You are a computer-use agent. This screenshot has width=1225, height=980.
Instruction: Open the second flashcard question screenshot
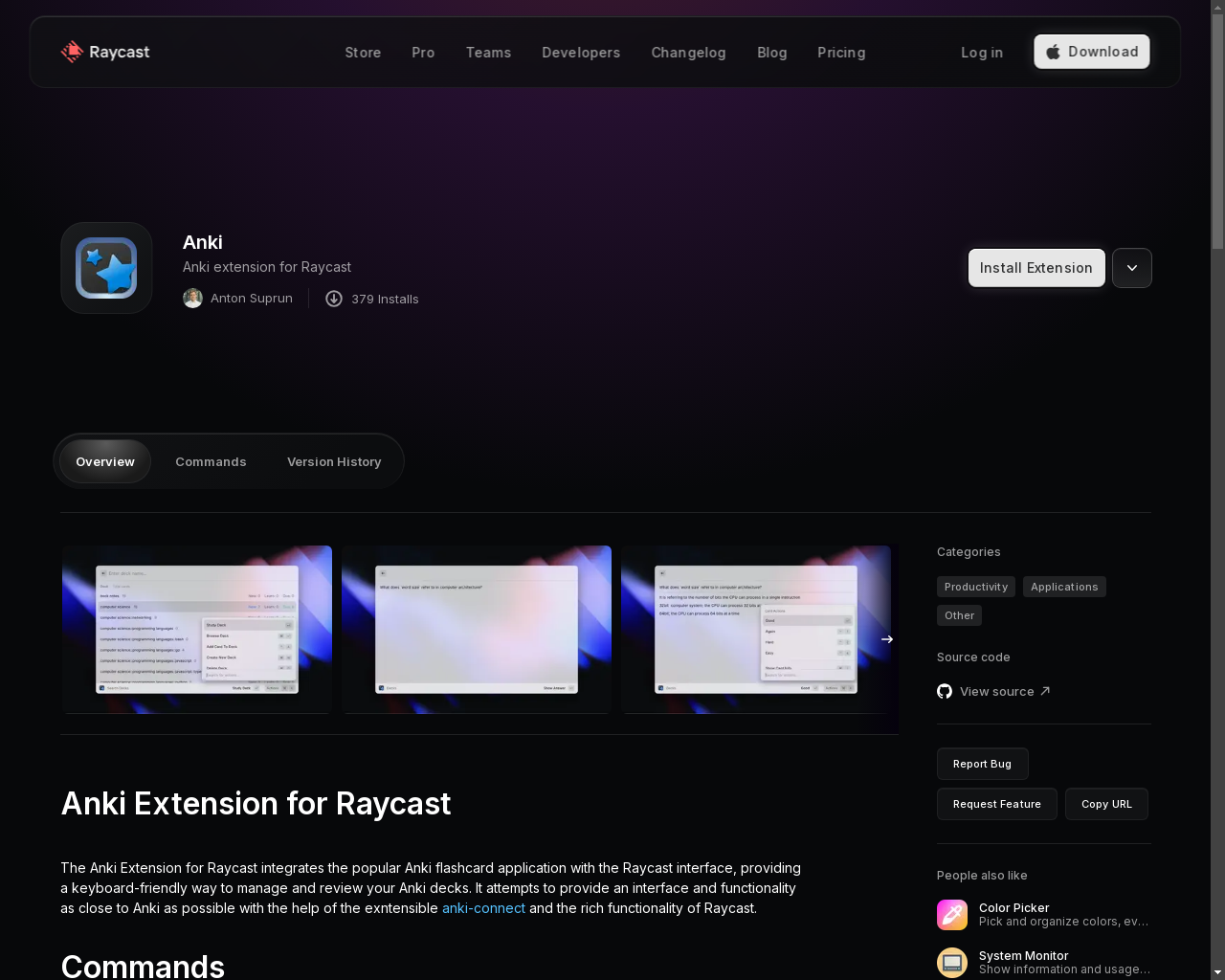477,630
